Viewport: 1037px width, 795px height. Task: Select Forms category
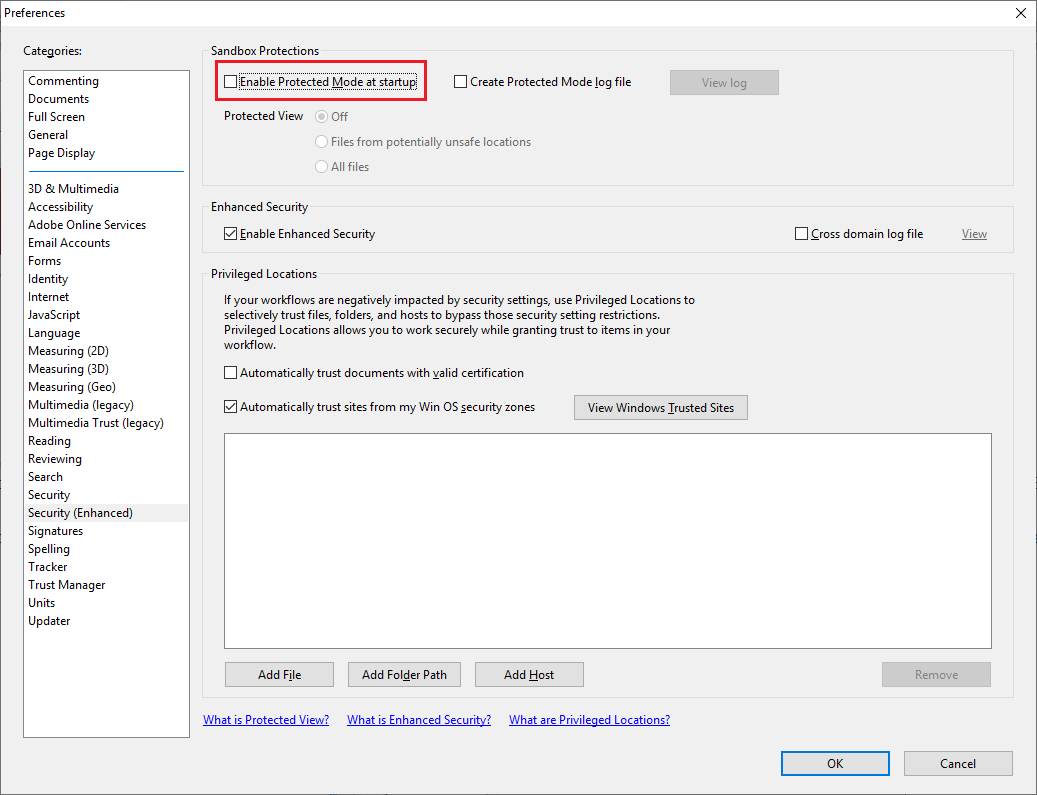click(x=106, y=261)
